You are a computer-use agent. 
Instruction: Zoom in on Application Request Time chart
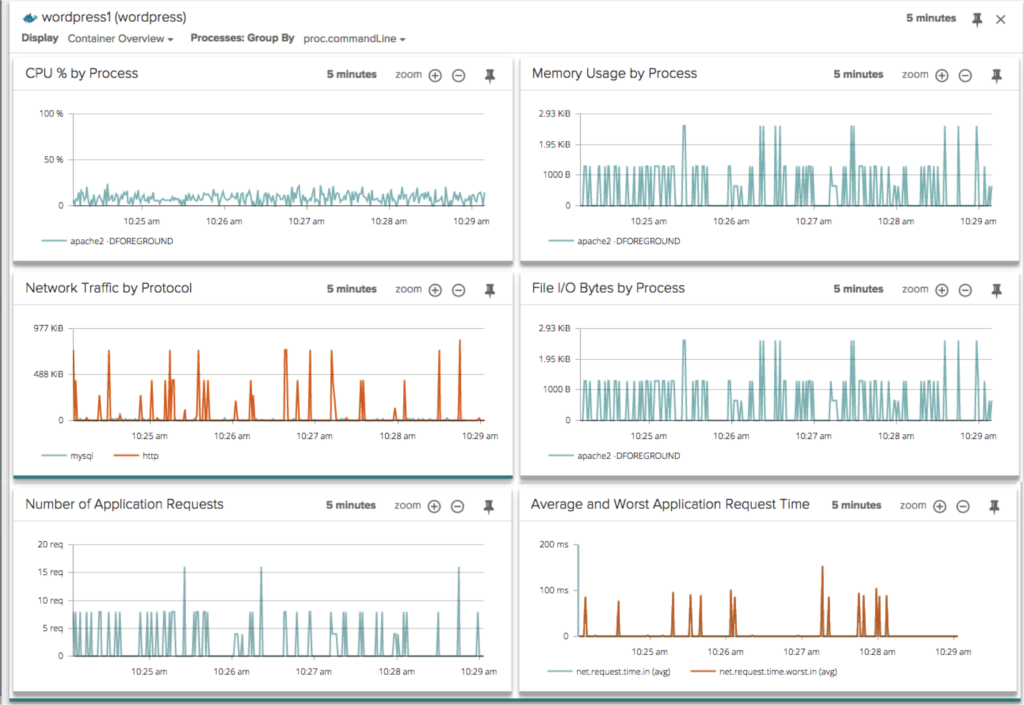pyautogui.click(x=940, y=506)
